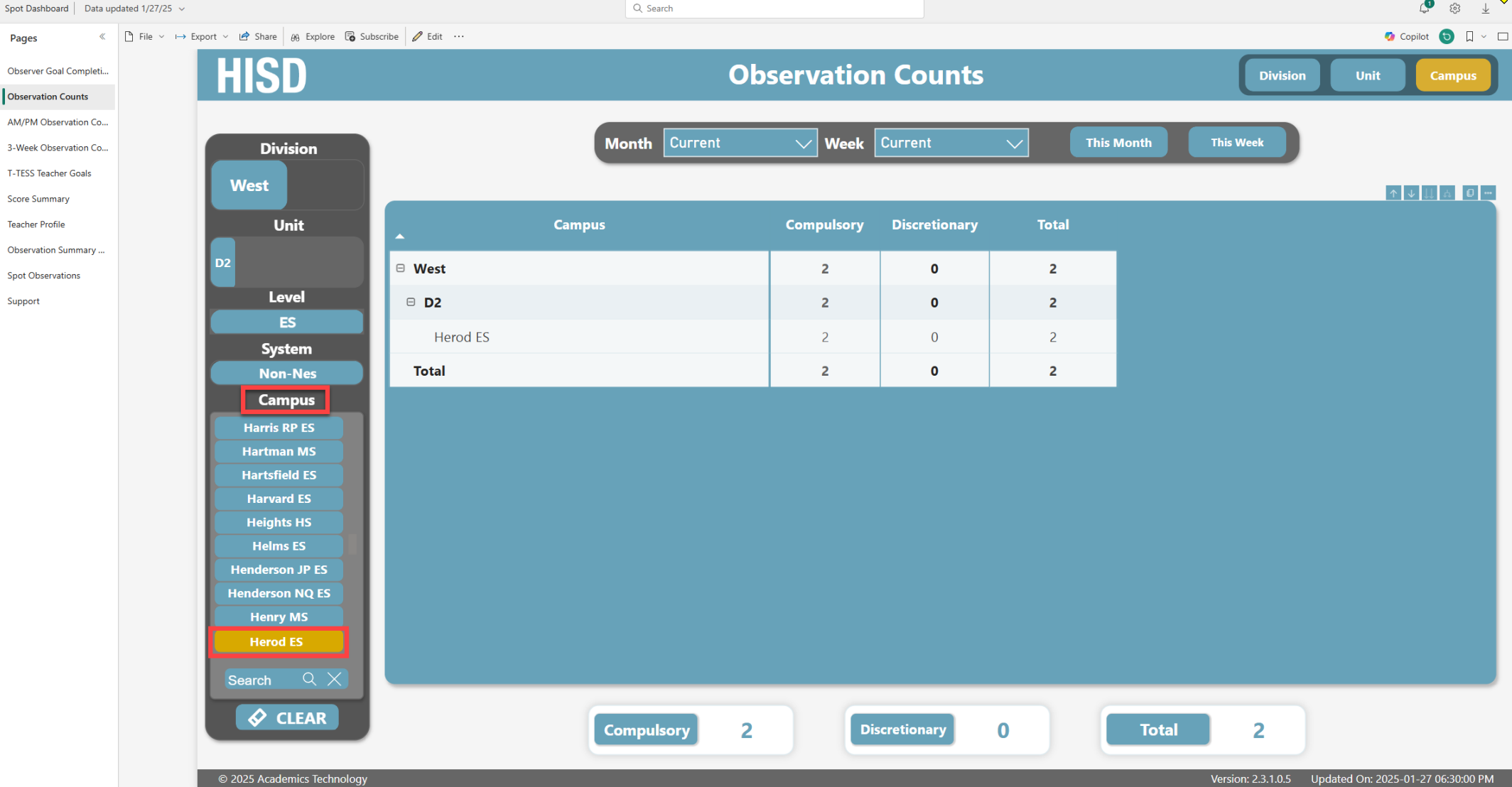Click the This Month button
Viewport: 1512px width, 787px height.
pyautogui.click(x=1118, y=143)
